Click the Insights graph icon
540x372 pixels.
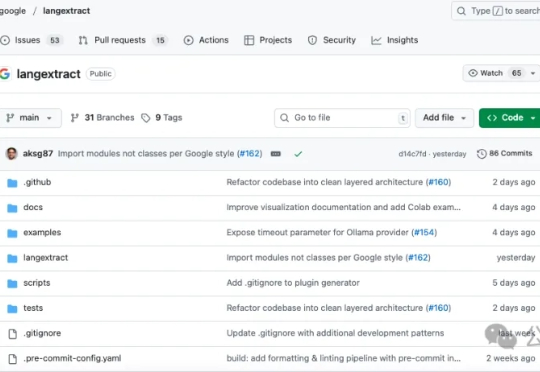tap(376, 40)
